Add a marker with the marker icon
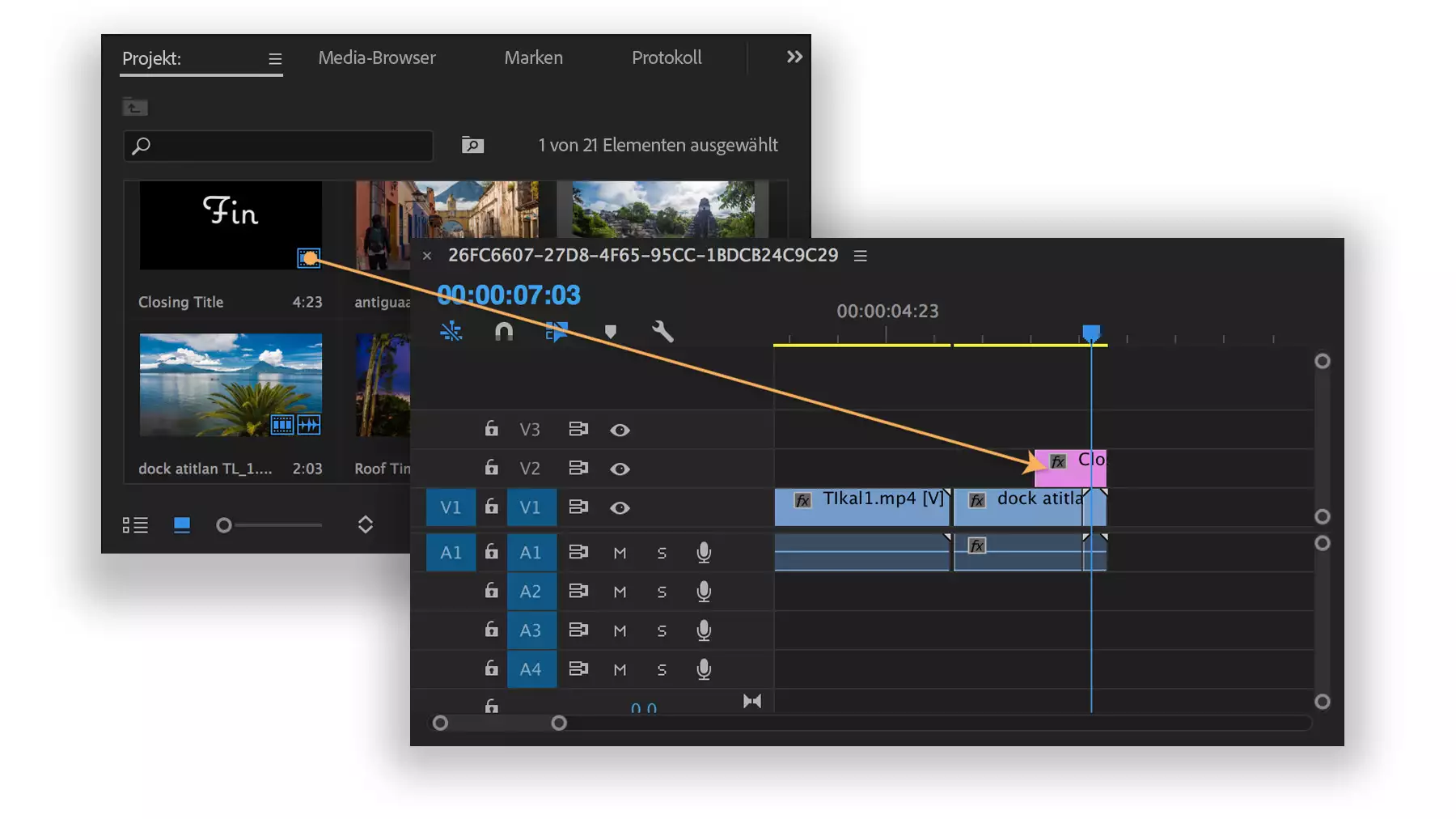Image resolution: width=1456 pixels, height=819 pixels. 611,332
